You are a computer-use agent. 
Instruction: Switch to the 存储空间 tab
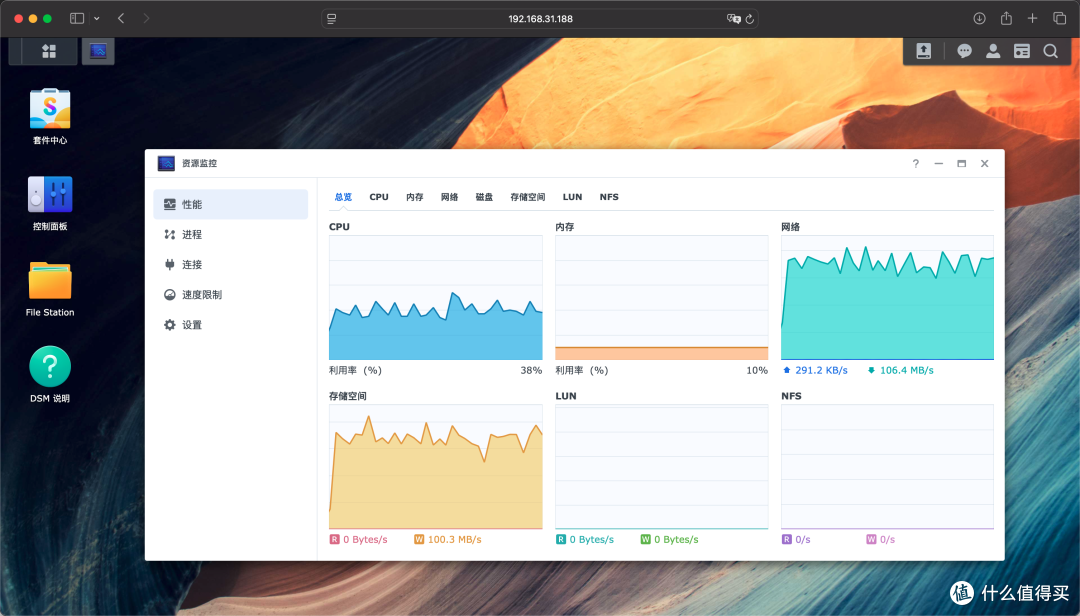[x=527, y=197]
